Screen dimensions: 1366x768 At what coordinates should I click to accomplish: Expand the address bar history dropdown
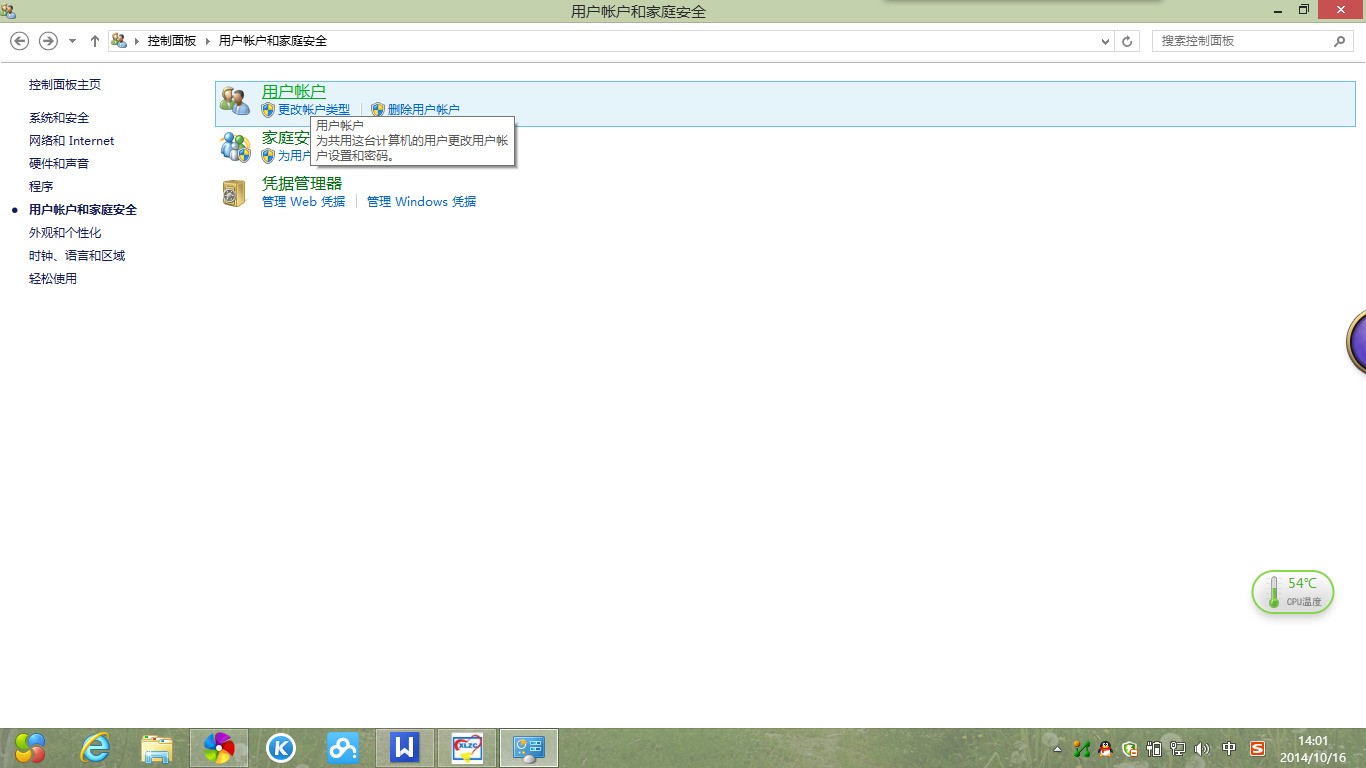[1105, 41]
